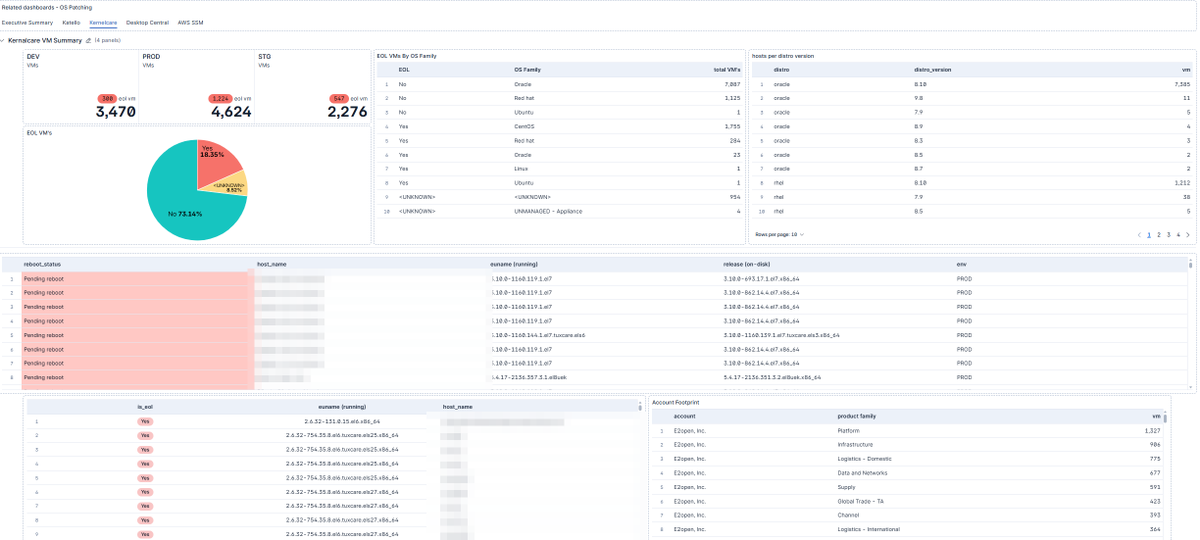Viewport: 1200px width, 540px height.
Task: Click the Yes badge in is_eol row 1
Action: [x=145, y=422]
